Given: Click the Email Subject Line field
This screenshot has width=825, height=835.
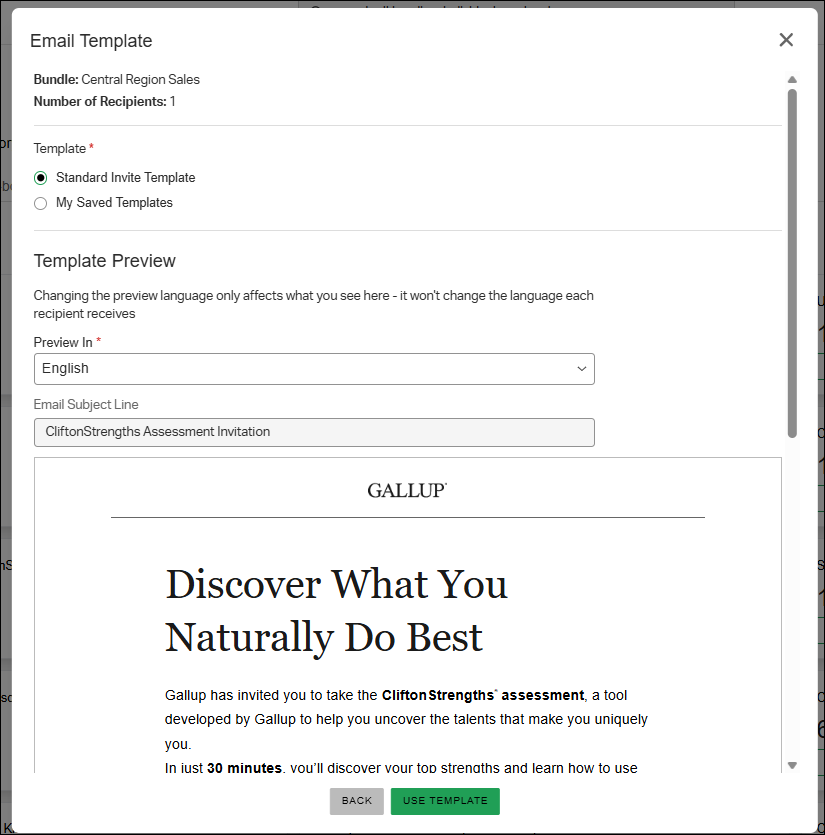Looking at the screenshot, I should pyautogui.click(x=314, y=432).
